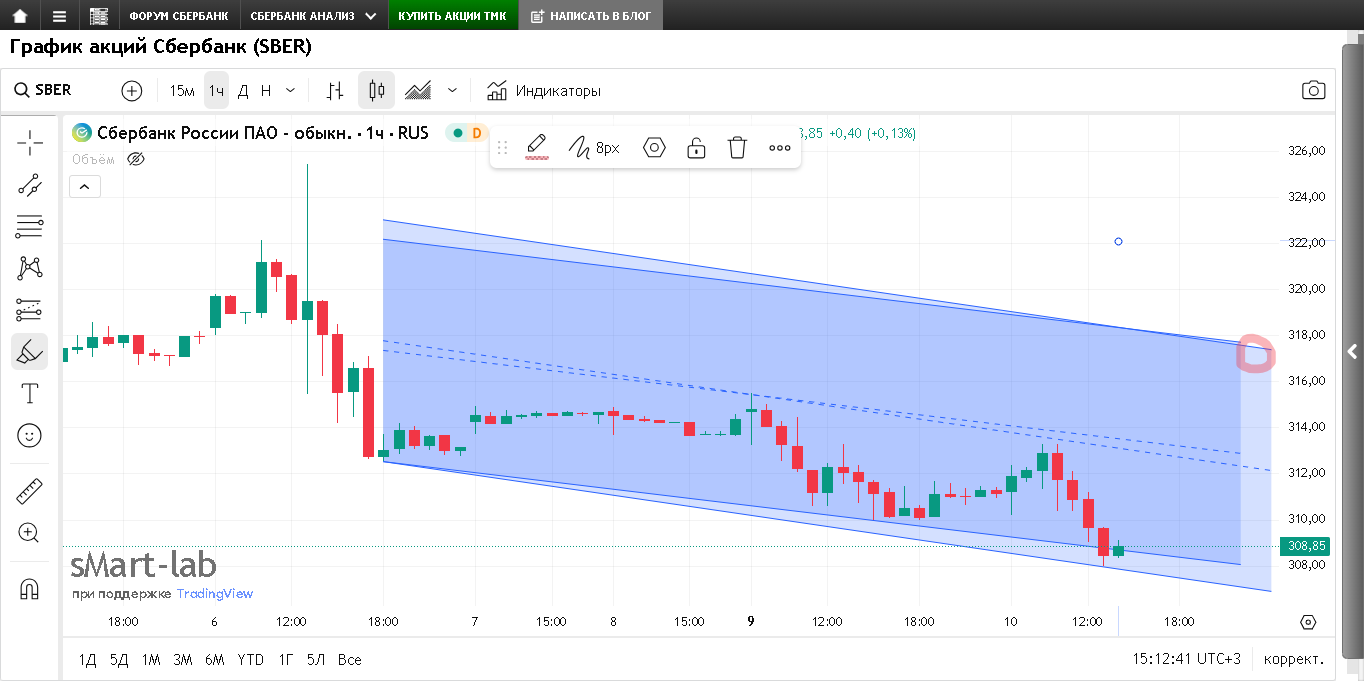Select the geometric patterns tool

pyautogui.click(x=30, y=268)
